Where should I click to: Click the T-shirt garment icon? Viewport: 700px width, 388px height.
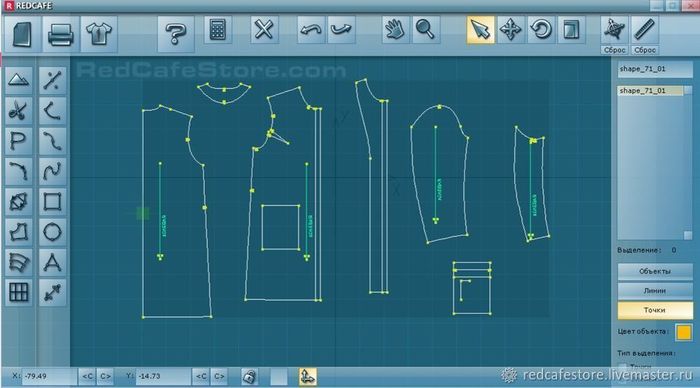[99, 33]
